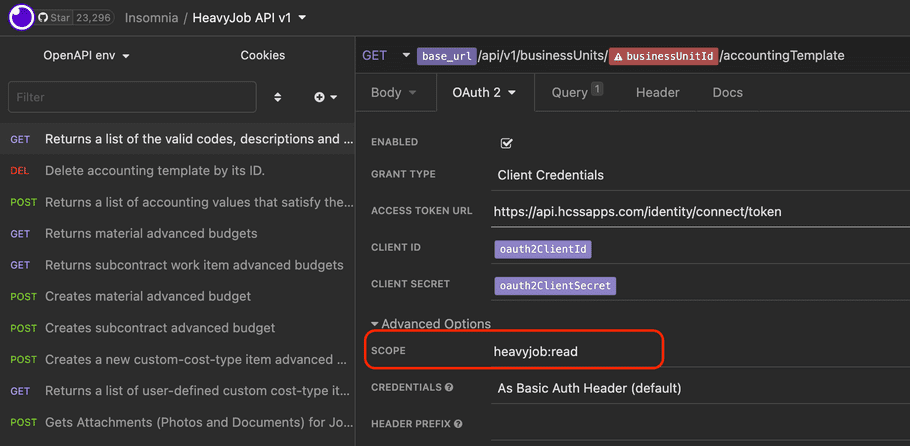Screen dimensions: 910x446
Task: Switch to the Query tab
Action: click(577, 92)
